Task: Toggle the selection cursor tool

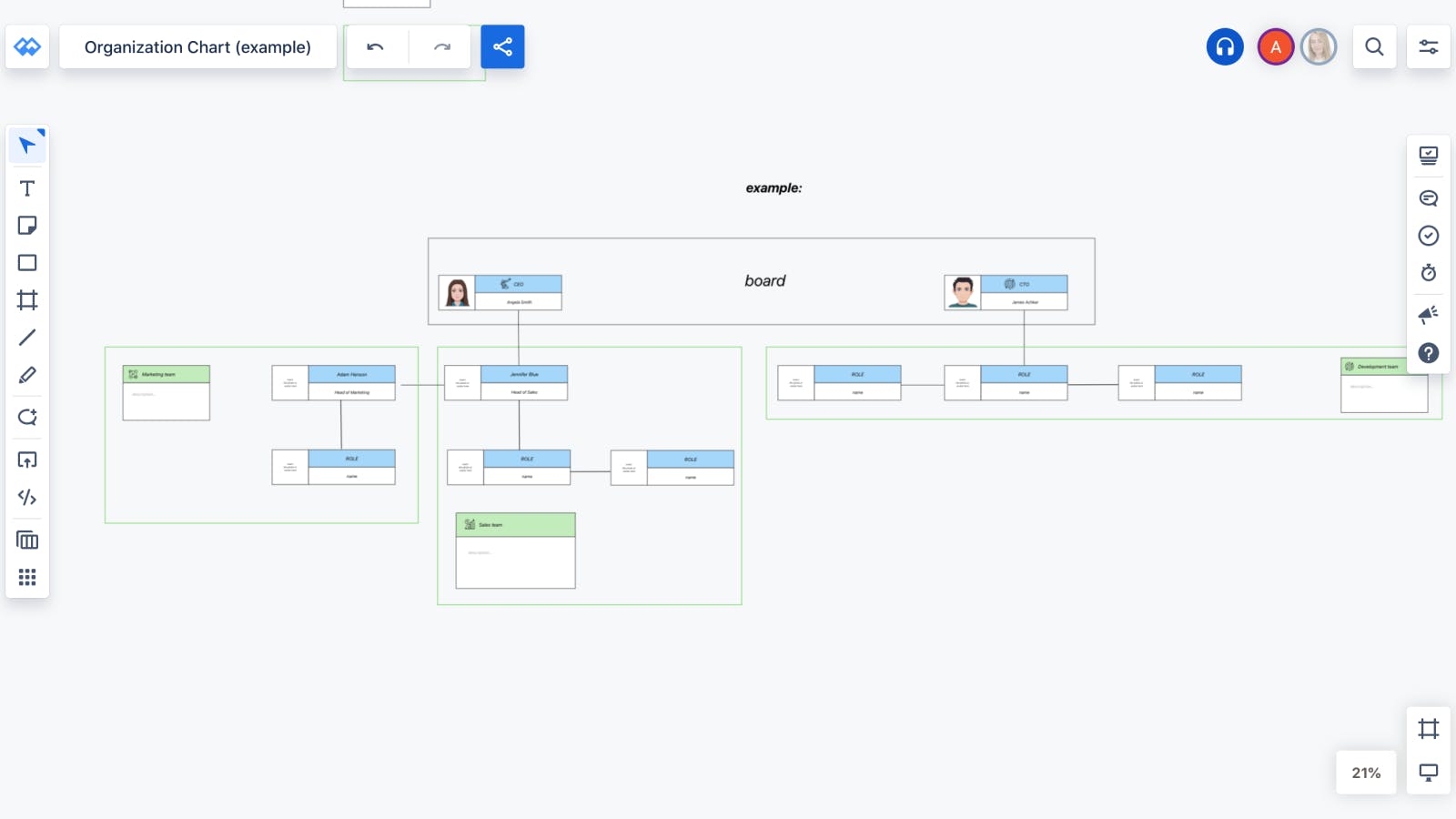Action: [x=27, y=145]
